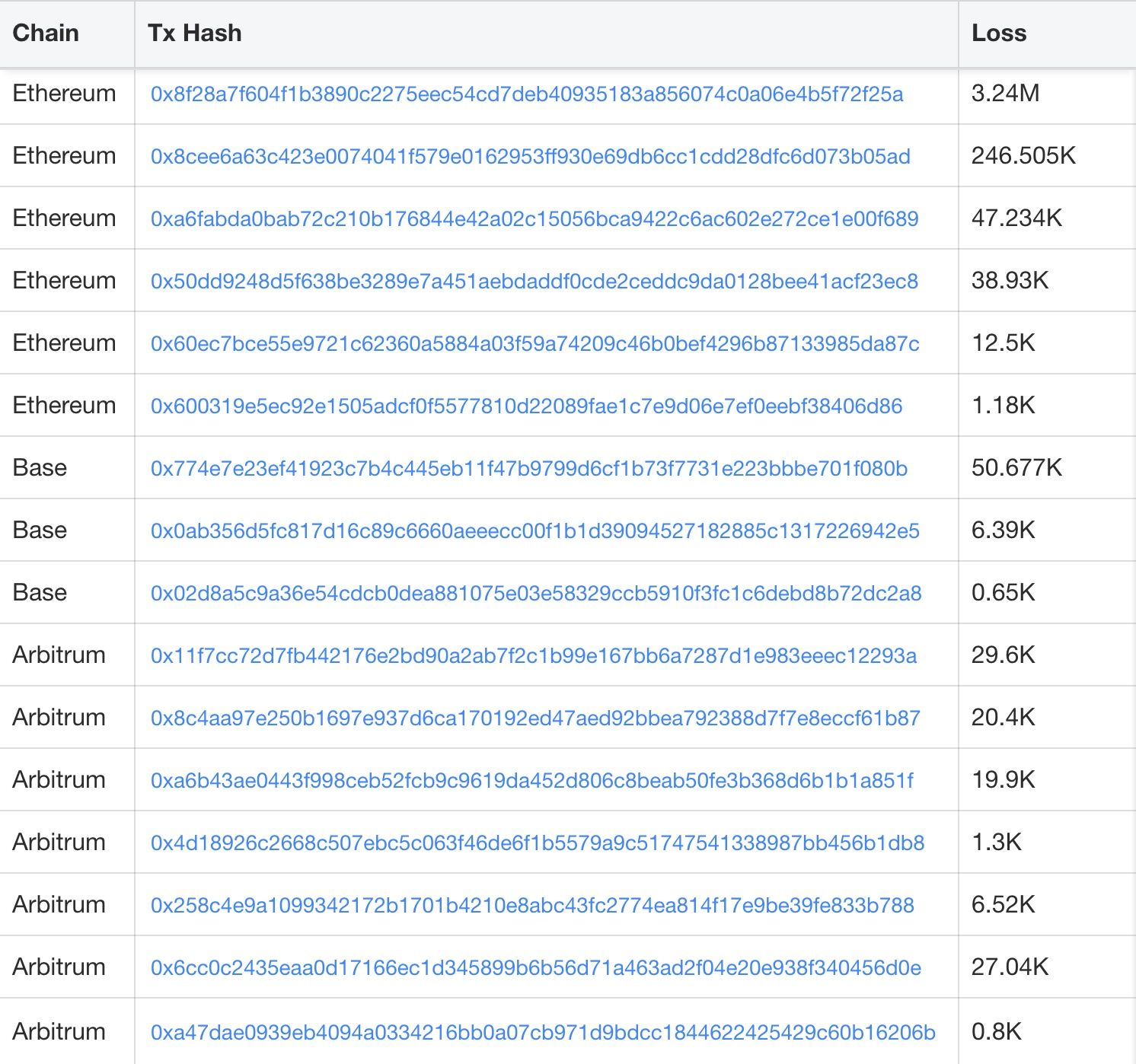The width and height of the screenshot is (1136, 1064).
Task: Click the Chain column header
Action: [x=46, y=33]
